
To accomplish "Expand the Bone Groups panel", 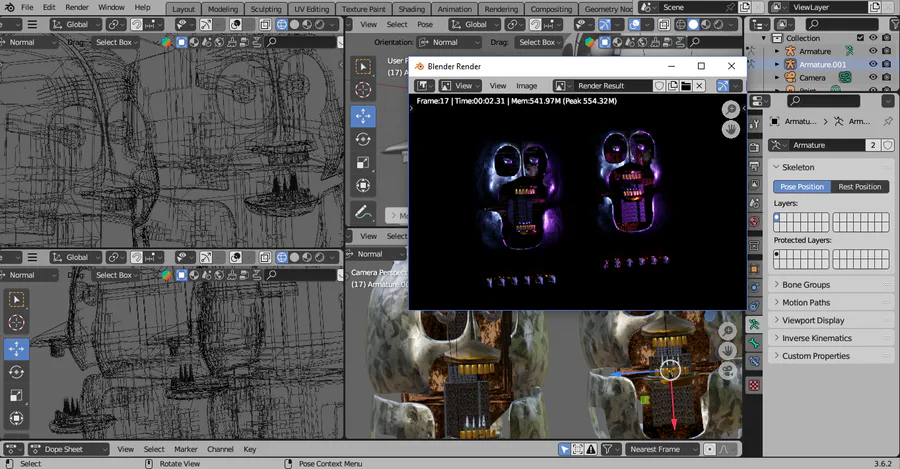I will 831,285.
